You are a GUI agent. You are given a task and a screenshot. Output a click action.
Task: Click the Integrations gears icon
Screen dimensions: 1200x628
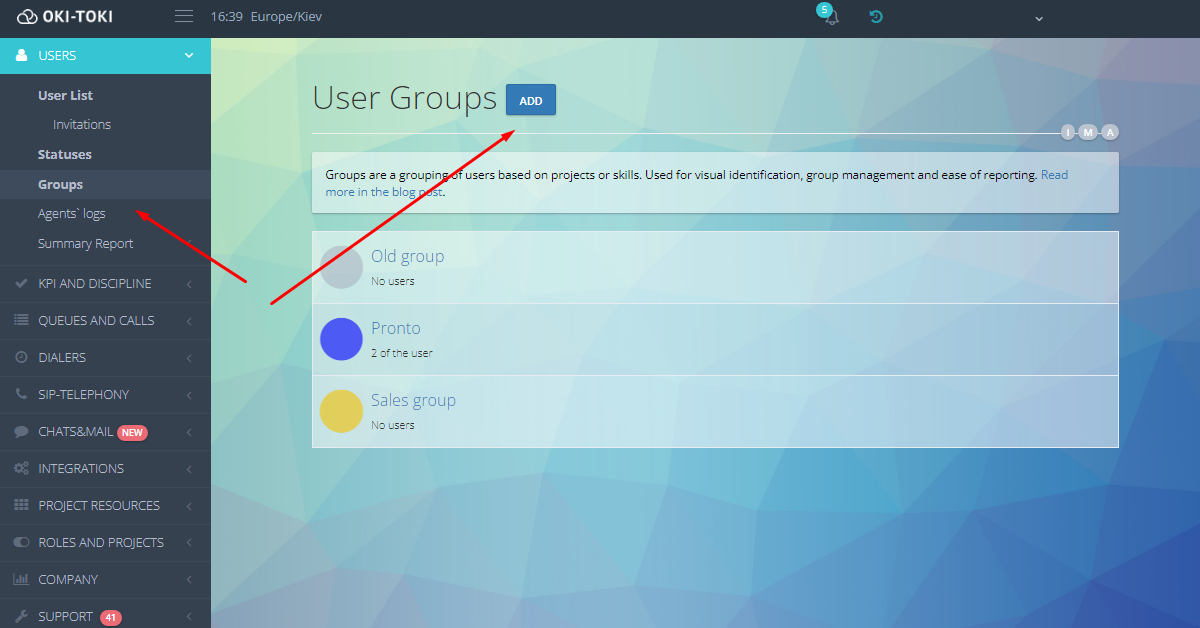coord(22,469)
